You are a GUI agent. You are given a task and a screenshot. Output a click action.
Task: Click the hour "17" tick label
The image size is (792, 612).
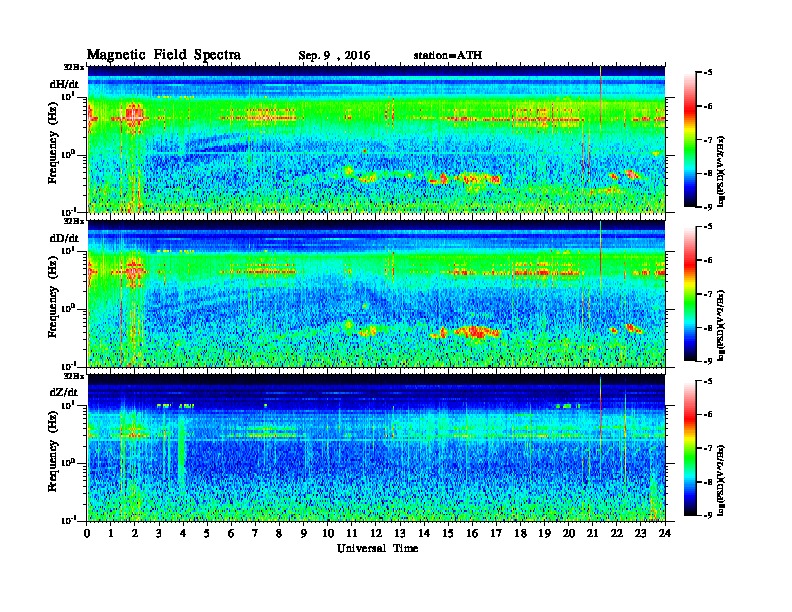[x=497, y=534]
